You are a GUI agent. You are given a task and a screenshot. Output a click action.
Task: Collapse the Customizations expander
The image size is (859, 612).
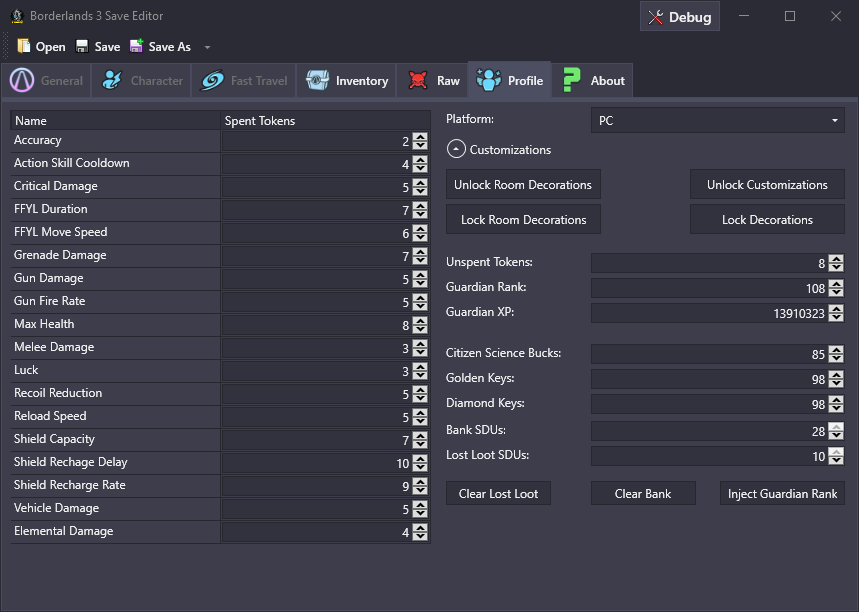(456, 149)
